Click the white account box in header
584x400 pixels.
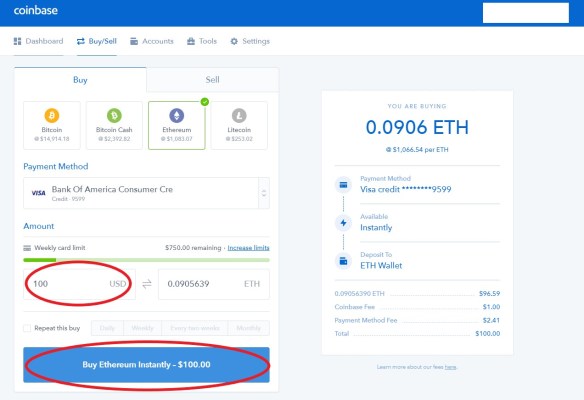point(526,13)
